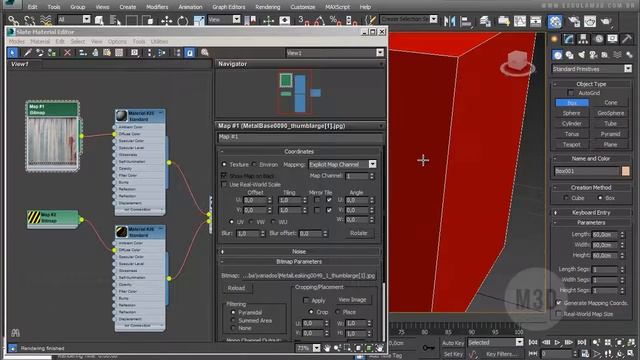Click the Select and Move tool
This screenshot has height=360, width=640.
coord(167,20)
